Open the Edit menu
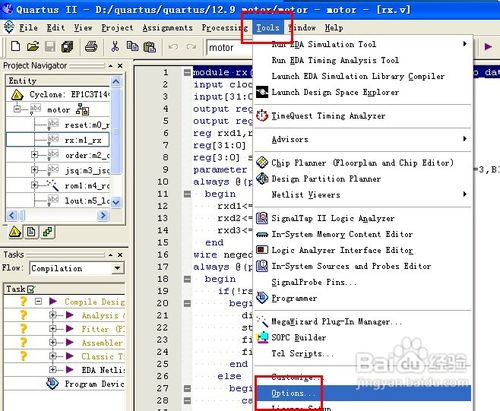This screenshot has width=500, height=411. tap(56, 28)
